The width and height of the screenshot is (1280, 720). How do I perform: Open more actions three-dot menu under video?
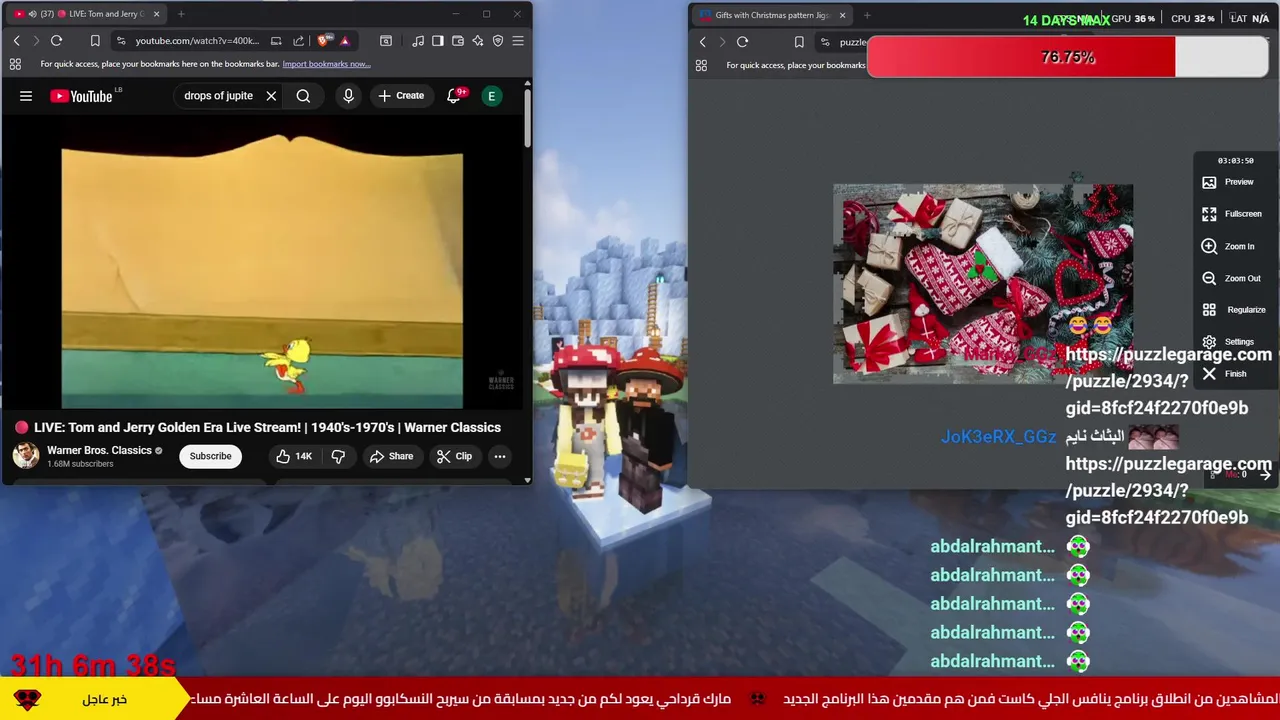(500, 456)
